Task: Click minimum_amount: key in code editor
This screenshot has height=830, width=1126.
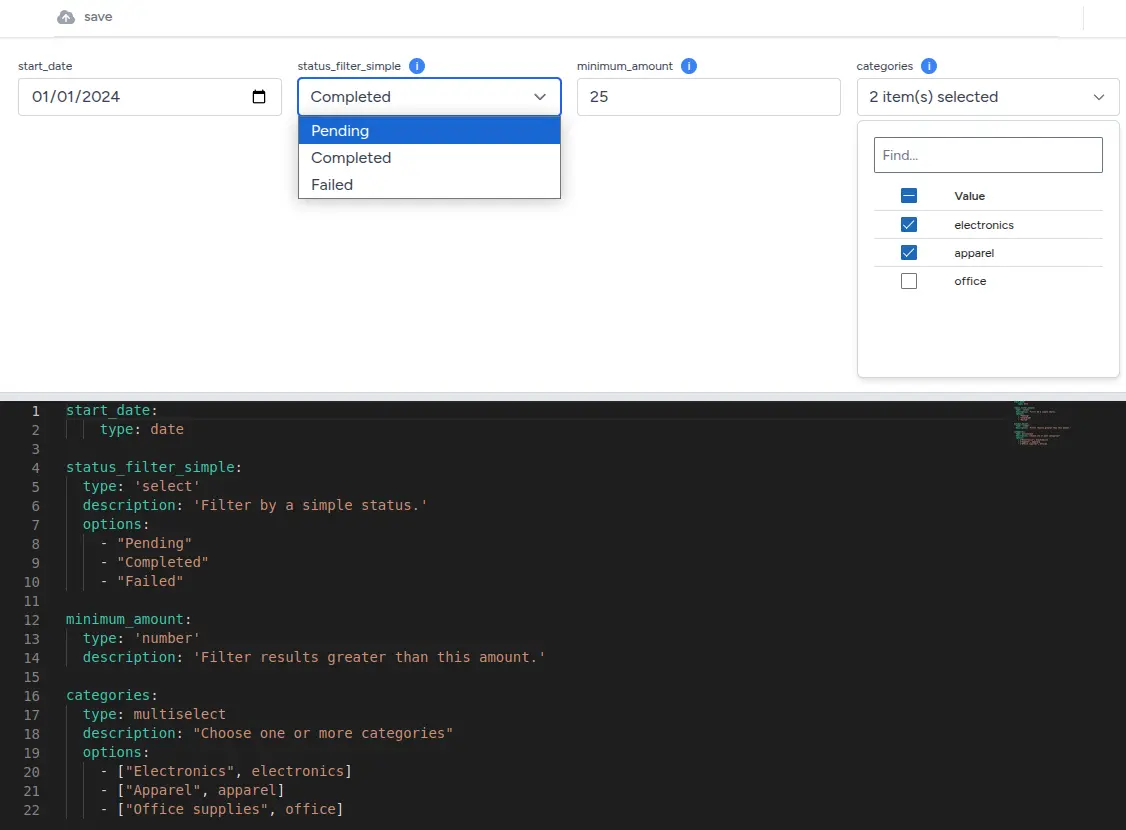Action: (x=129, y=620)
